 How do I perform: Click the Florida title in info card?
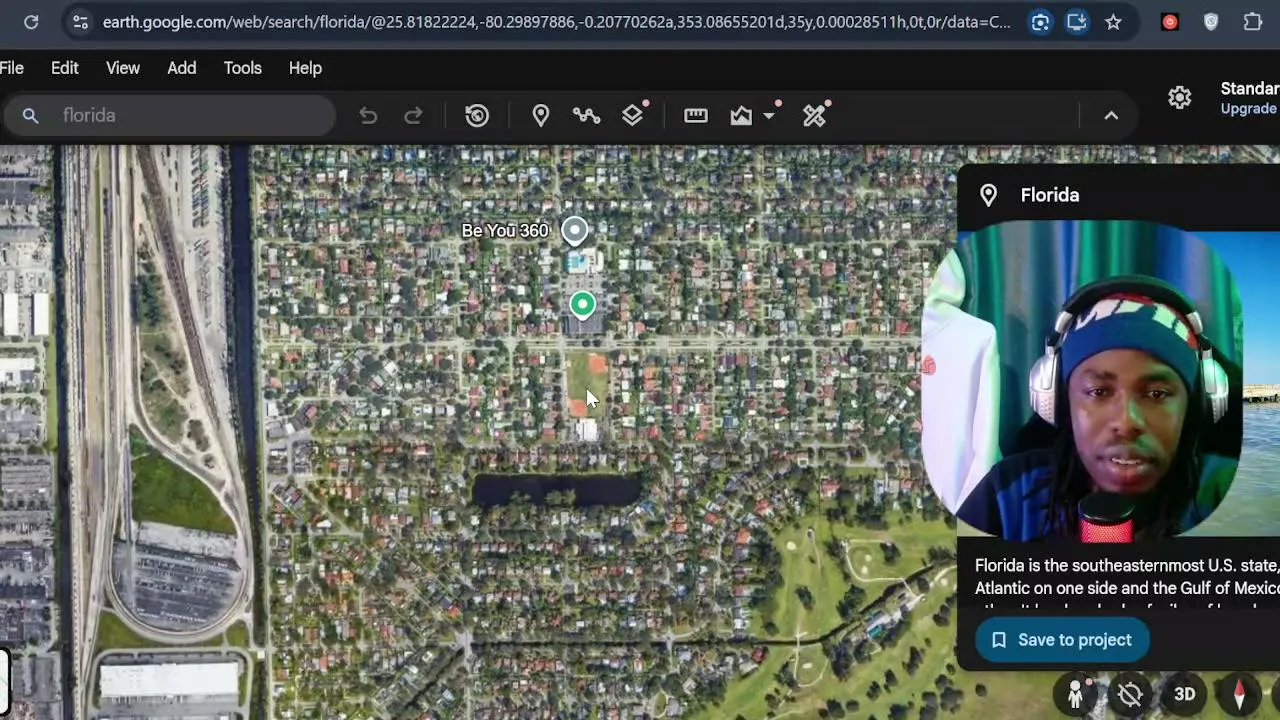[1050, 195]
